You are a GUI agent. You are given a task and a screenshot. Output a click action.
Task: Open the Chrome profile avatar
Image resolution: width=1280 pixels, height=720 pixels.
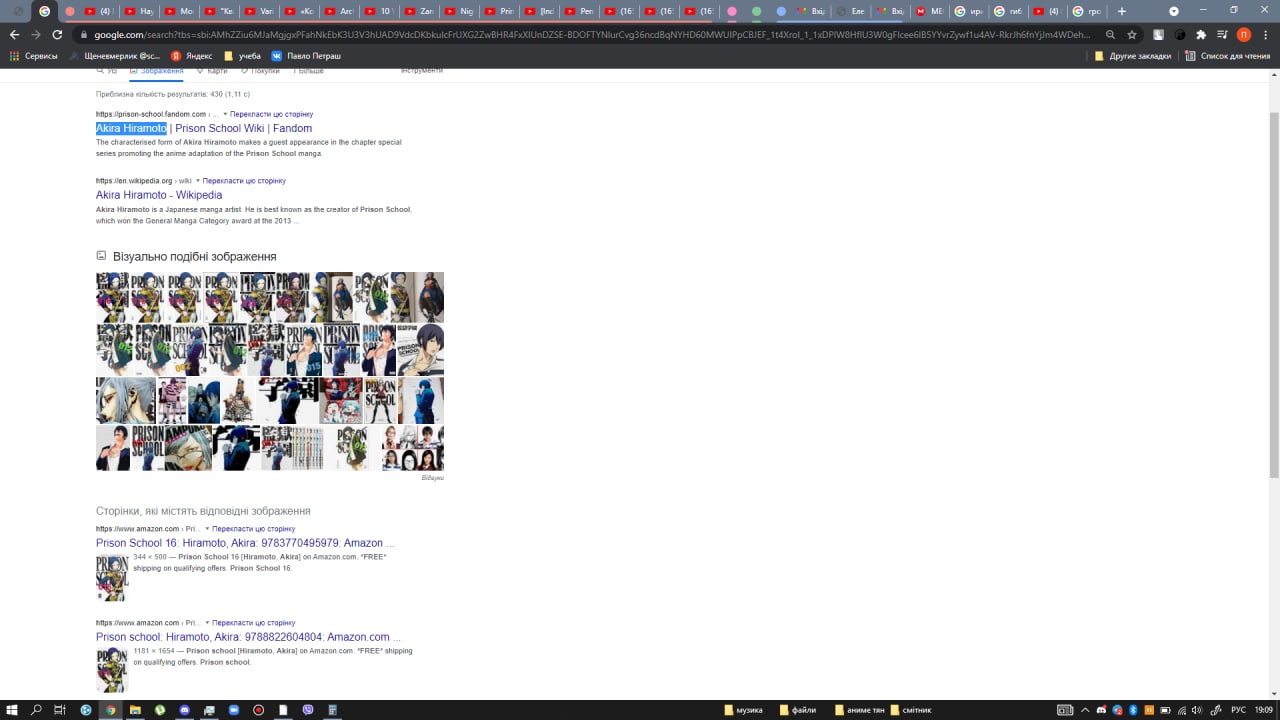click(x=1244, y=34)
